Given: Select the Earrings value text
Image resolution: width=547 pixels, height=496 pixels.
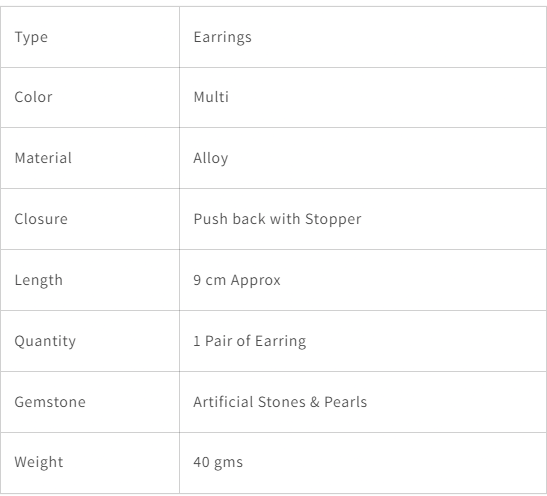Looking at the screenshot, I should pos(223,37).
